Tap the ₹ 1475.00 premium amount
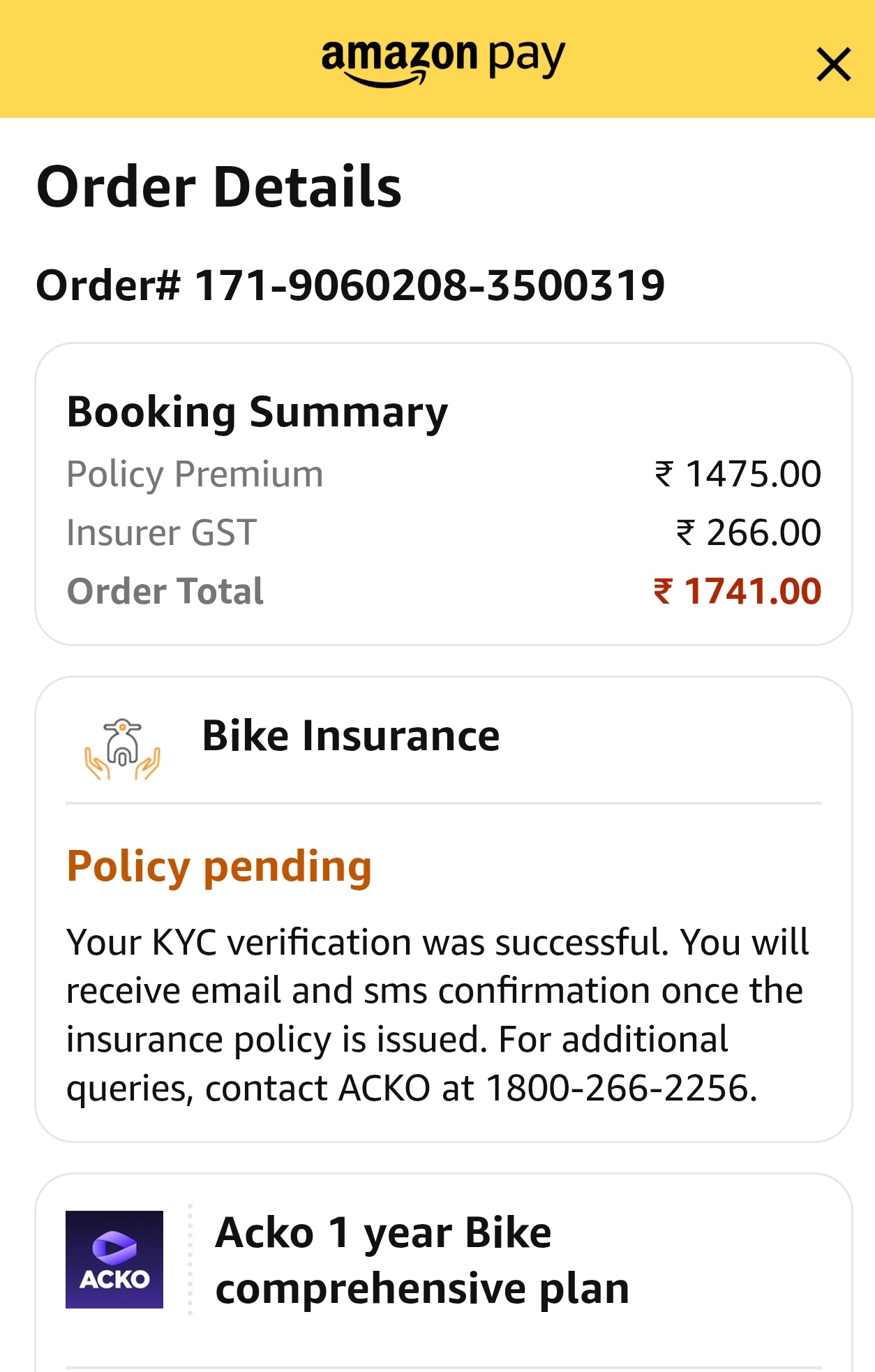This screenshot has width=875, height=1372. tap(738, 475)
